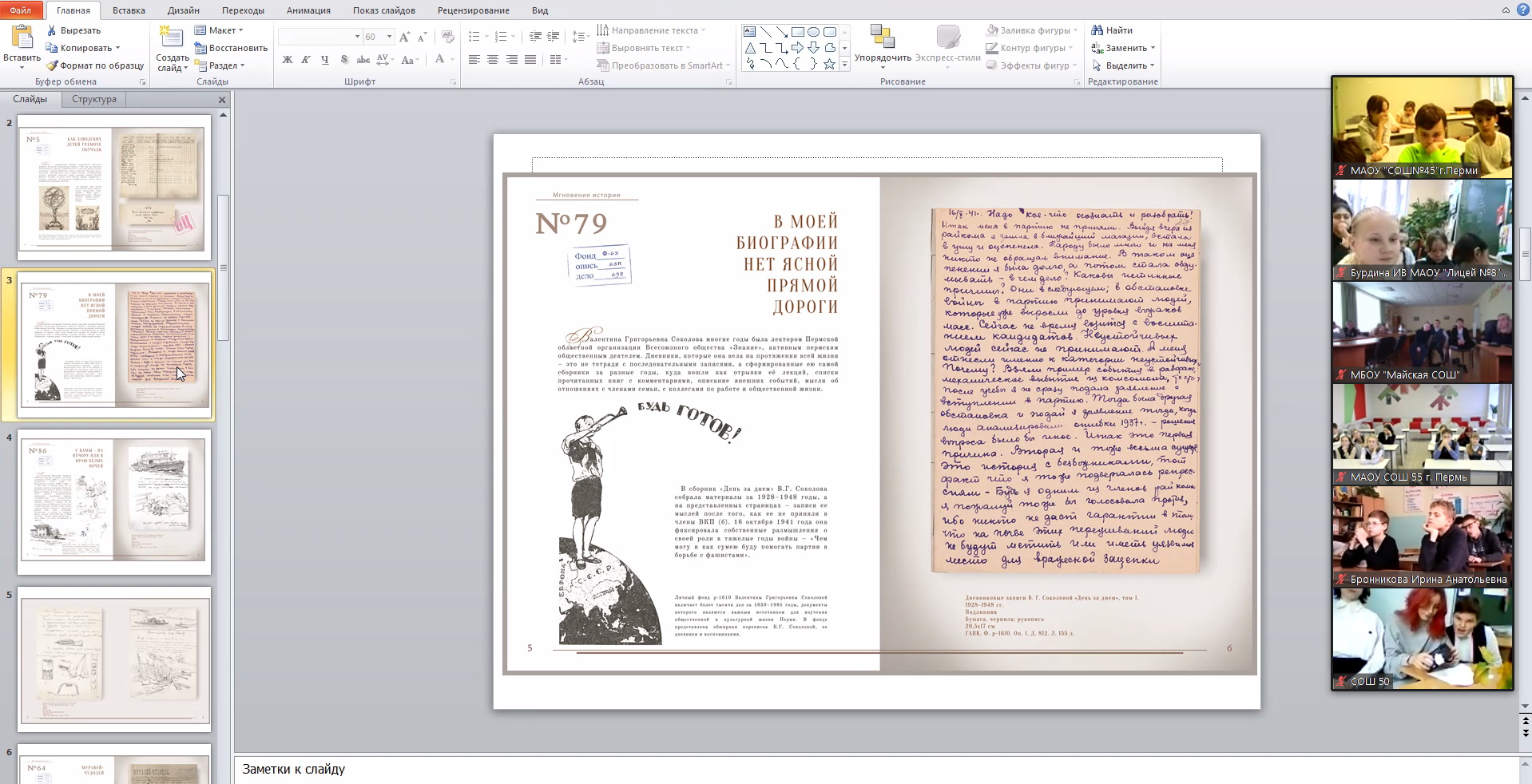Click the Find (Найти) binoculars button
Viewport: 1532px width, 784px height.
[1112, 30]
